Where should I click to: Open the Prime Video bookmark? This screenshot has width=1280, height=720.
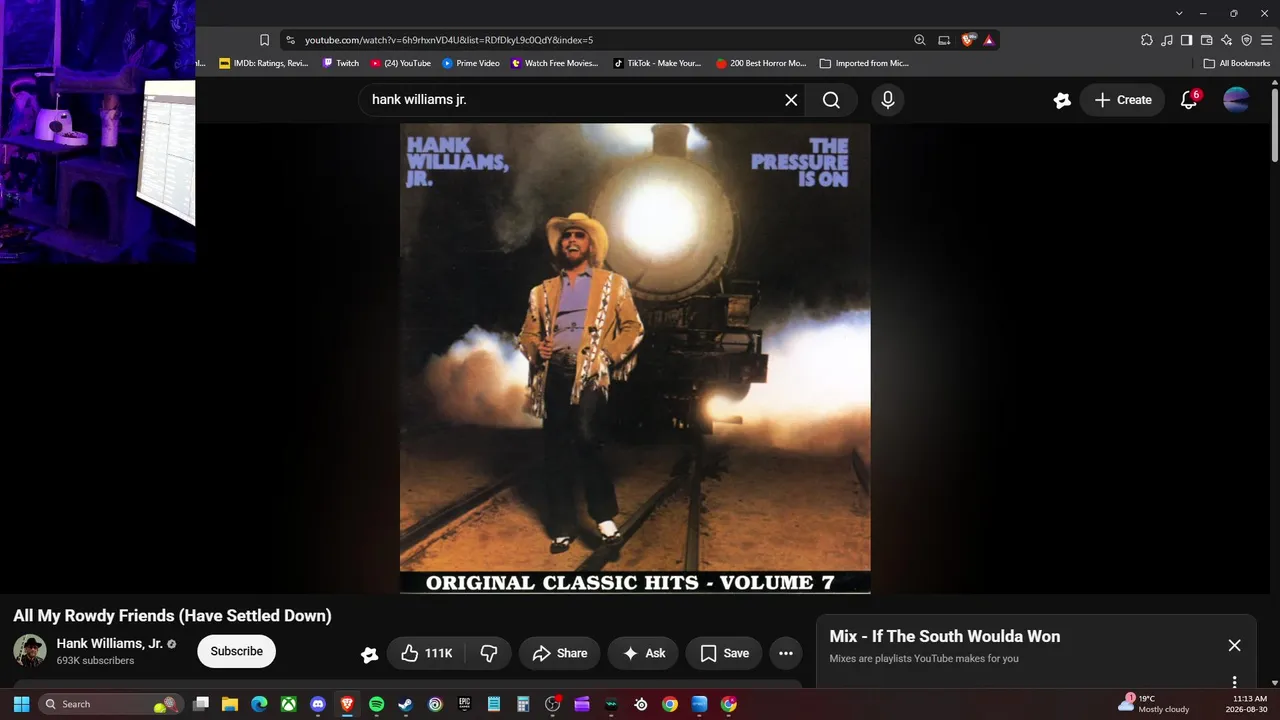pyautogui.click(x=471, y=63)
